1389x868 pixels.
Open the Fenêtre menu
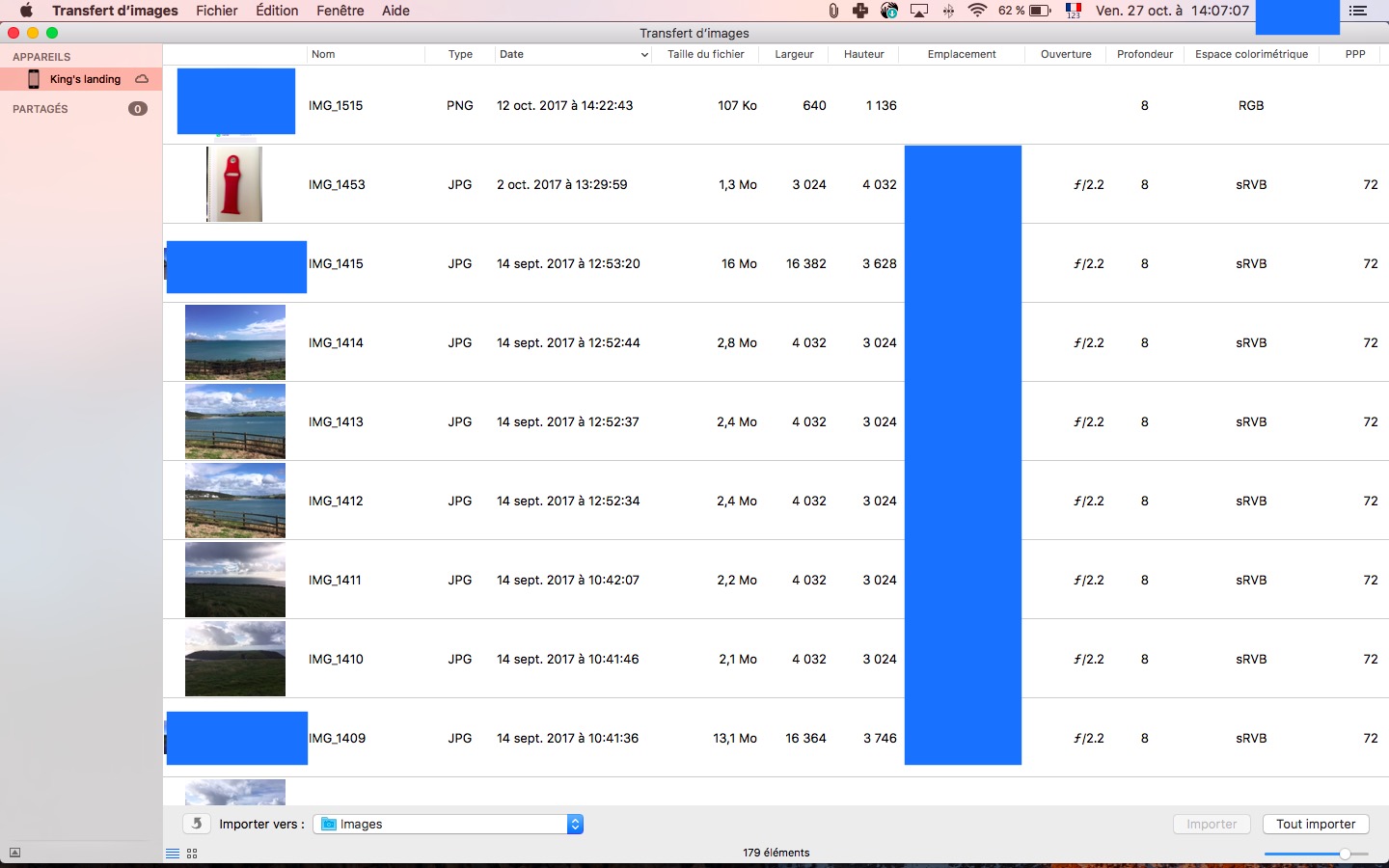(340, 11)
